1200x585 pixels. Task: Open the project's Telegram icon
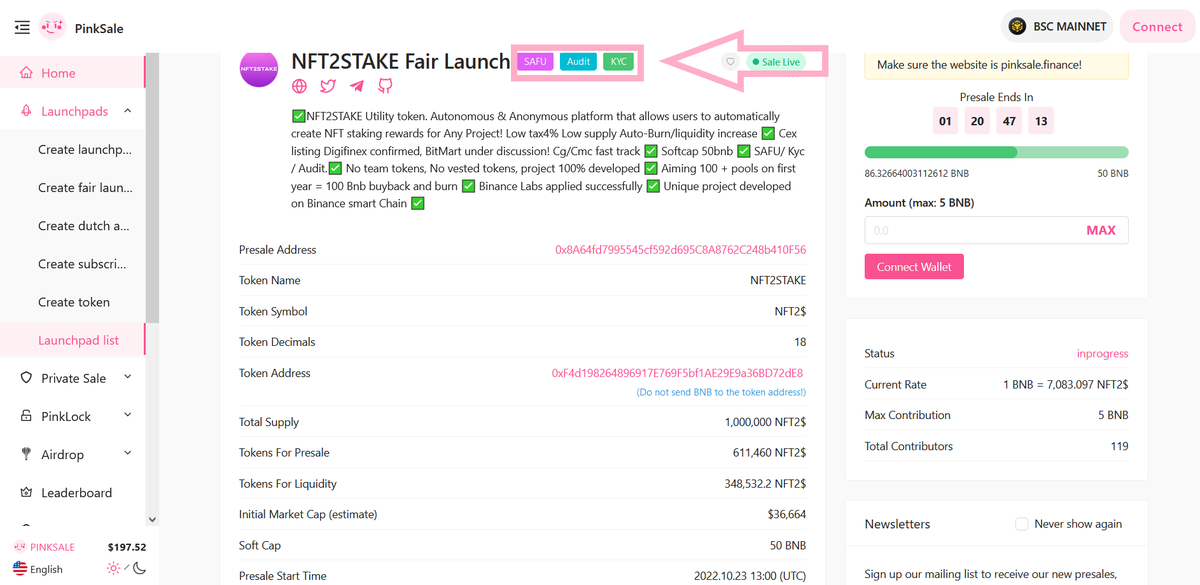click(357, 87)
